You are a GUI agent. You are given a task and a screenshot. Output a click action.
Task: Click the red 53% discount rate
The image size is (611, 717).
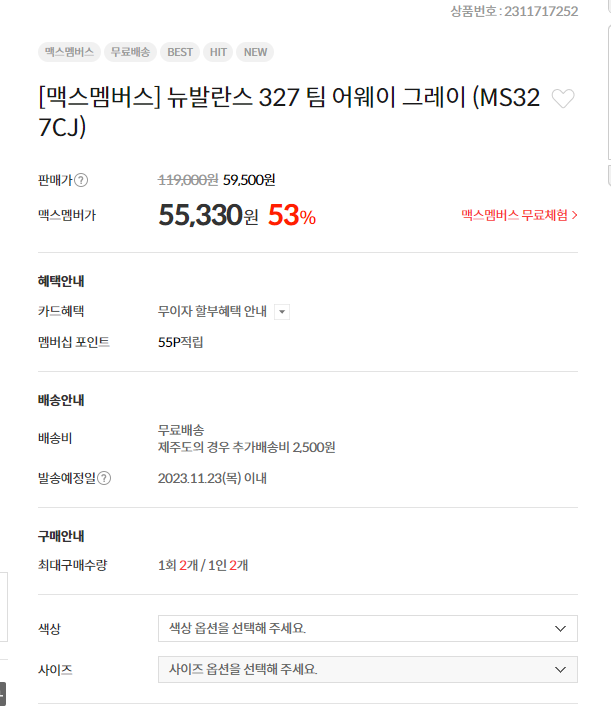292,215
